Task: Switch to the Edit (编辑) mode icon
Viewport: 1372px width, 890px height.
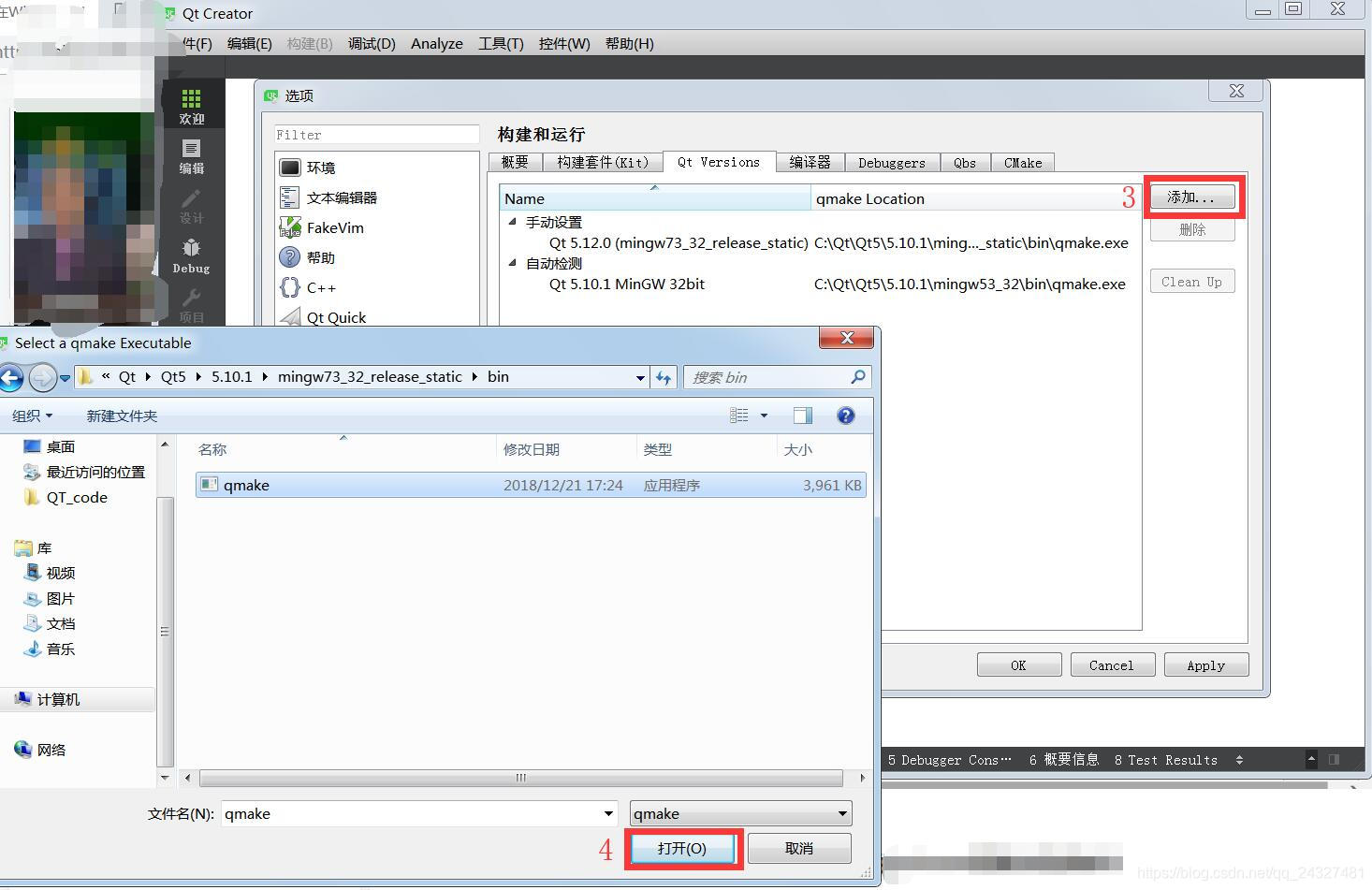Action: coord(191,156)
